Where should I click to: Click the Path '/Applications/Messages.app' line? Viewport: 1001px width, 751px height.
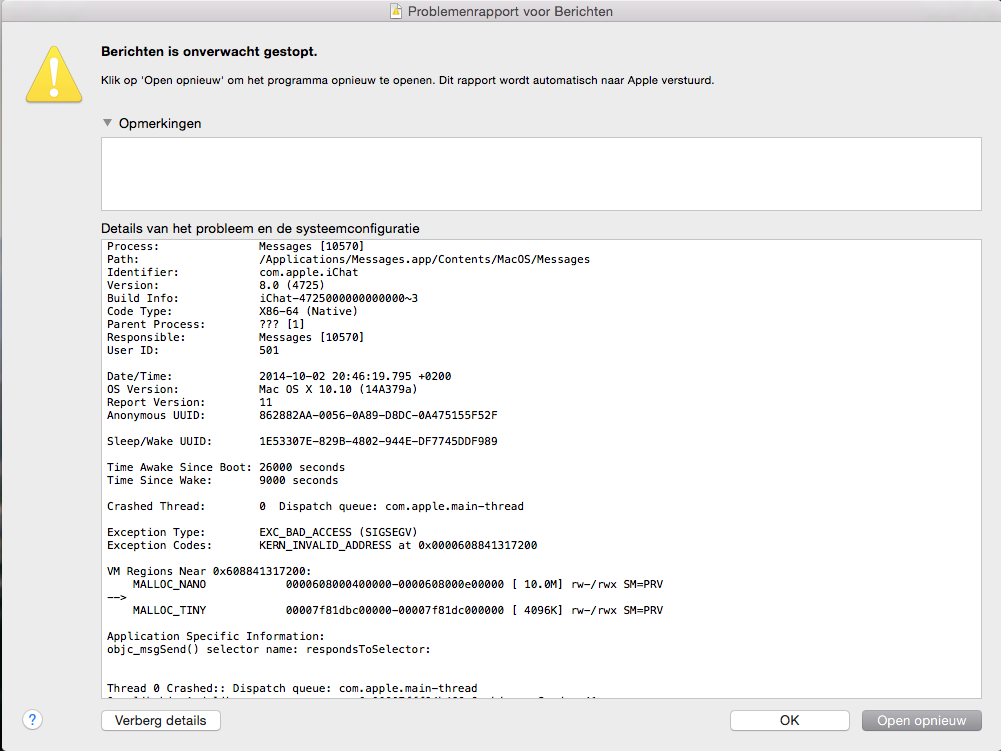coord(349,259)
